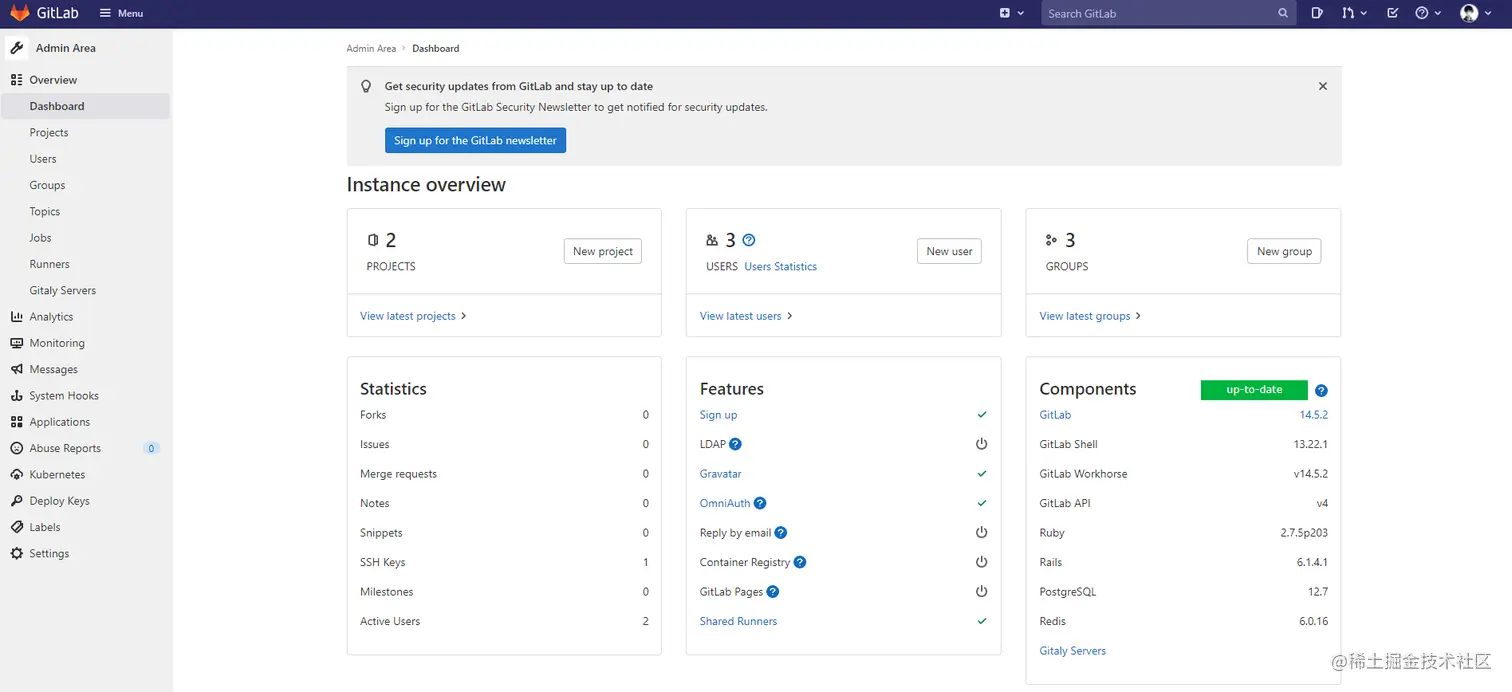Click the help icon next to LDAP
The image size is (1512, 692).
[x=735, y=444]
